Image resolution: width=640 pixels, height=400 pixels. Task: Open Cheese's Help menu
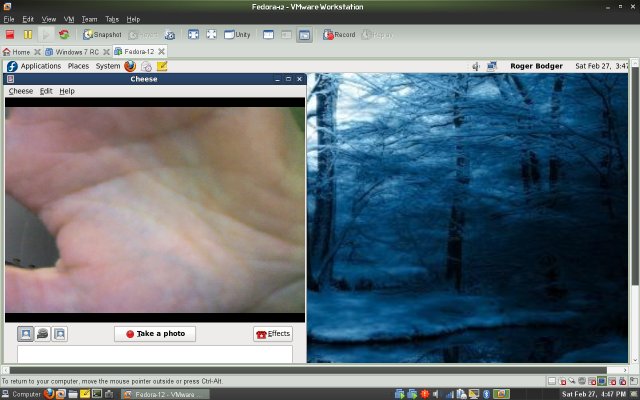click(67, 91)
